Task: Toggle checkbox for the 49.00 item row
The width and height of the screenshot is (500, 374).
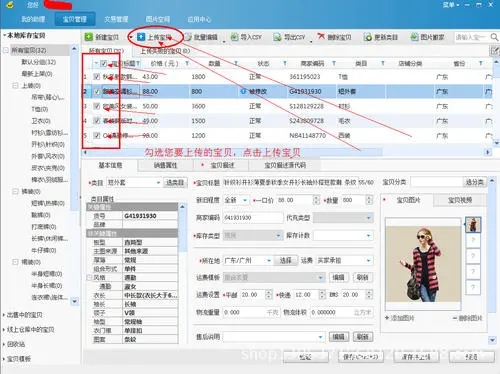Action: 97,121
